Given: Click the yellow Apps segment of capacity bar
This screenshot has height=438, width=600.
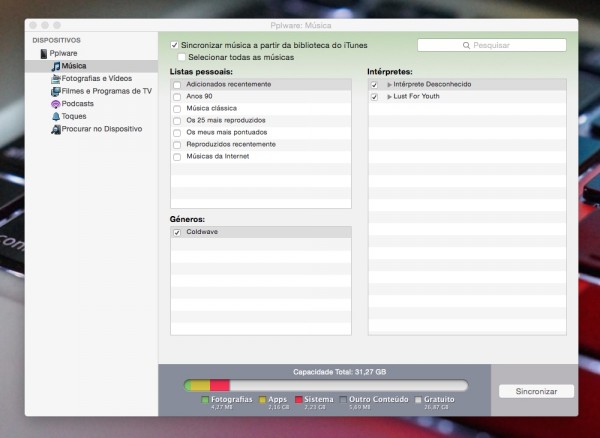Looking at the screenshot, I should [201, 386].
